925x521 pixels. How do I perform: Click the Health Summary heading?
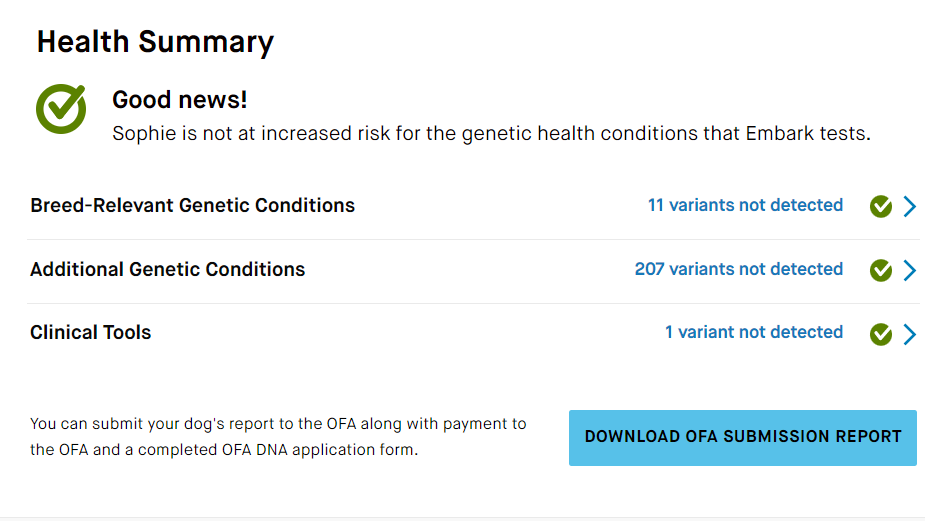[x=155, y=42]
